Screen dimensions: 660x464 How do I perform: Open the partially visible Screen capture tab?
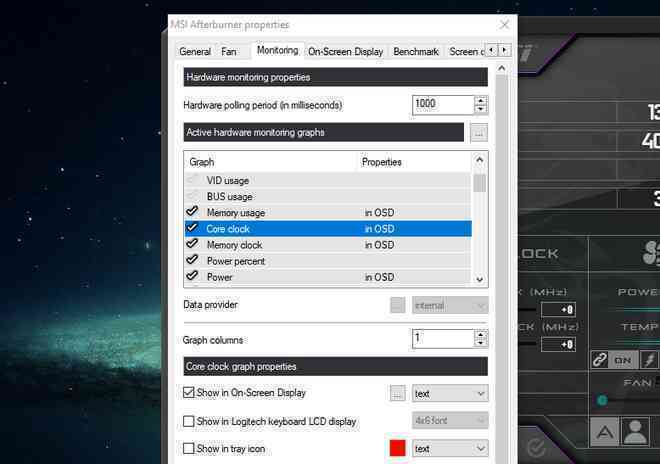466,52
